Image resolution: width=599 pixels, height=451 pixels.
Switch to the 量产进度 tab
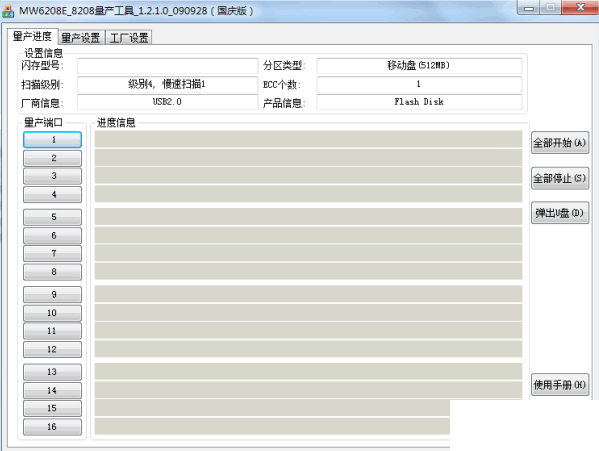tap(32, 36)
